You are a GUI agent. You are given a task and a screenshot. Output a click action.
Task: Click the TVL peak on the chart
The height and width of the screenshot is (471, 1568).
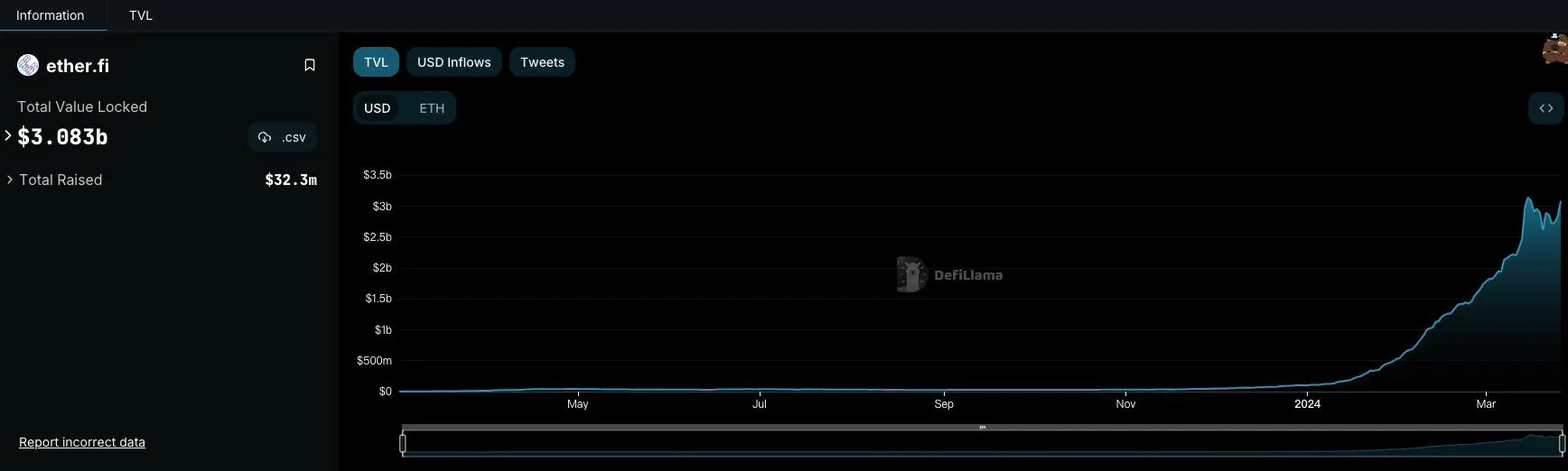[1528, 199]
